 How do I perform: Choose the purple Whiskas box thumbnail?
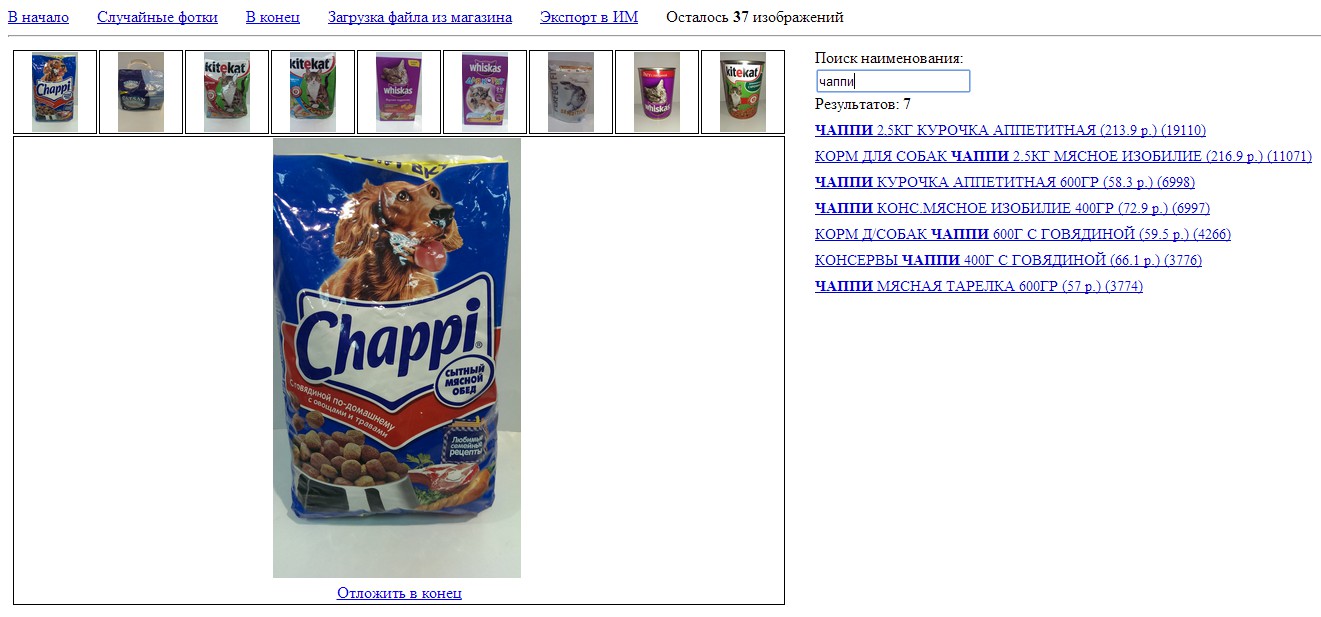point(399,92)
